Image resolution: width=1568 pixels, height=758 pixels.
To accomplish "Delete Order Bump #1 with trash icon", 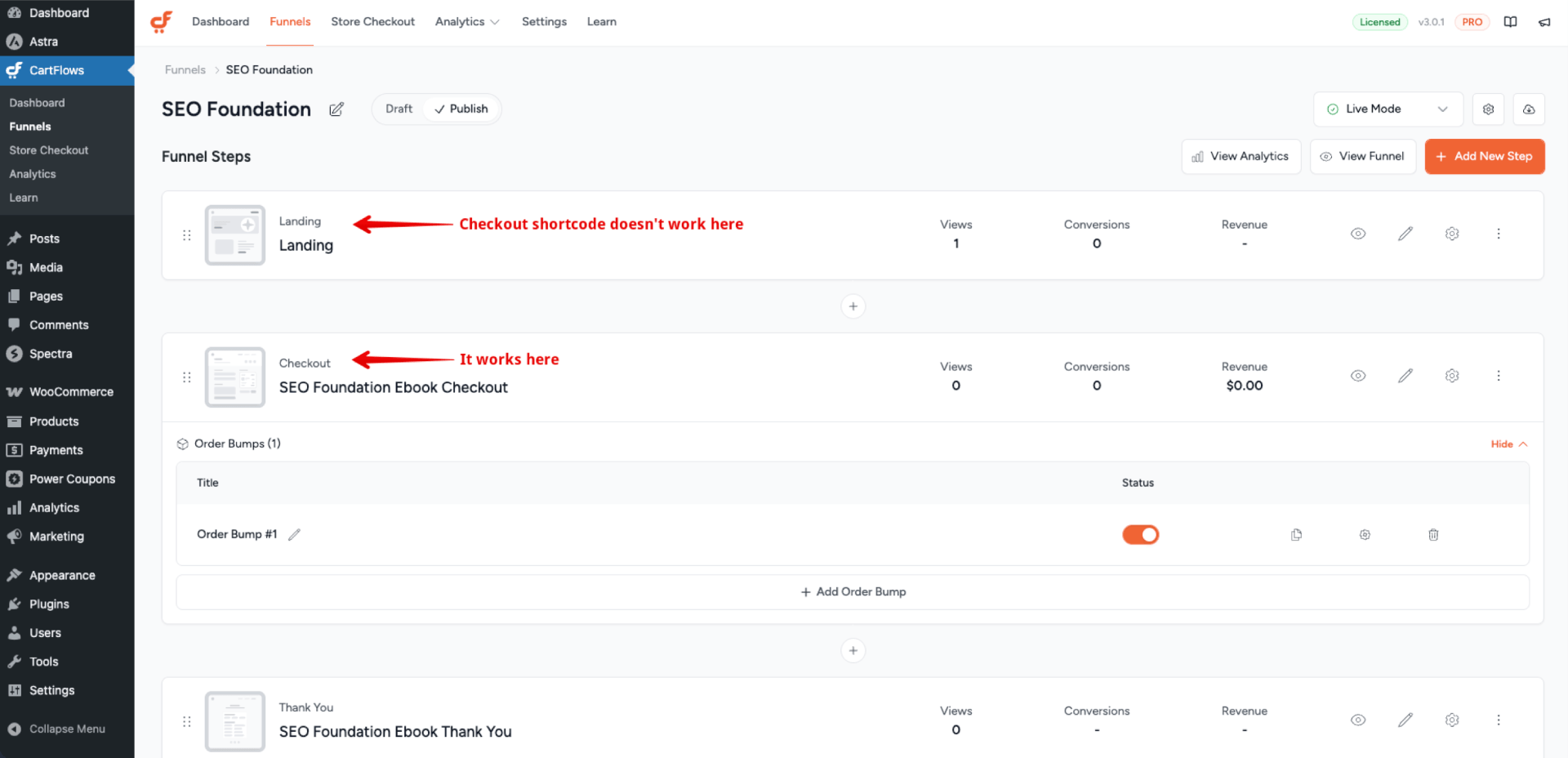I will tap(1433, 535).
